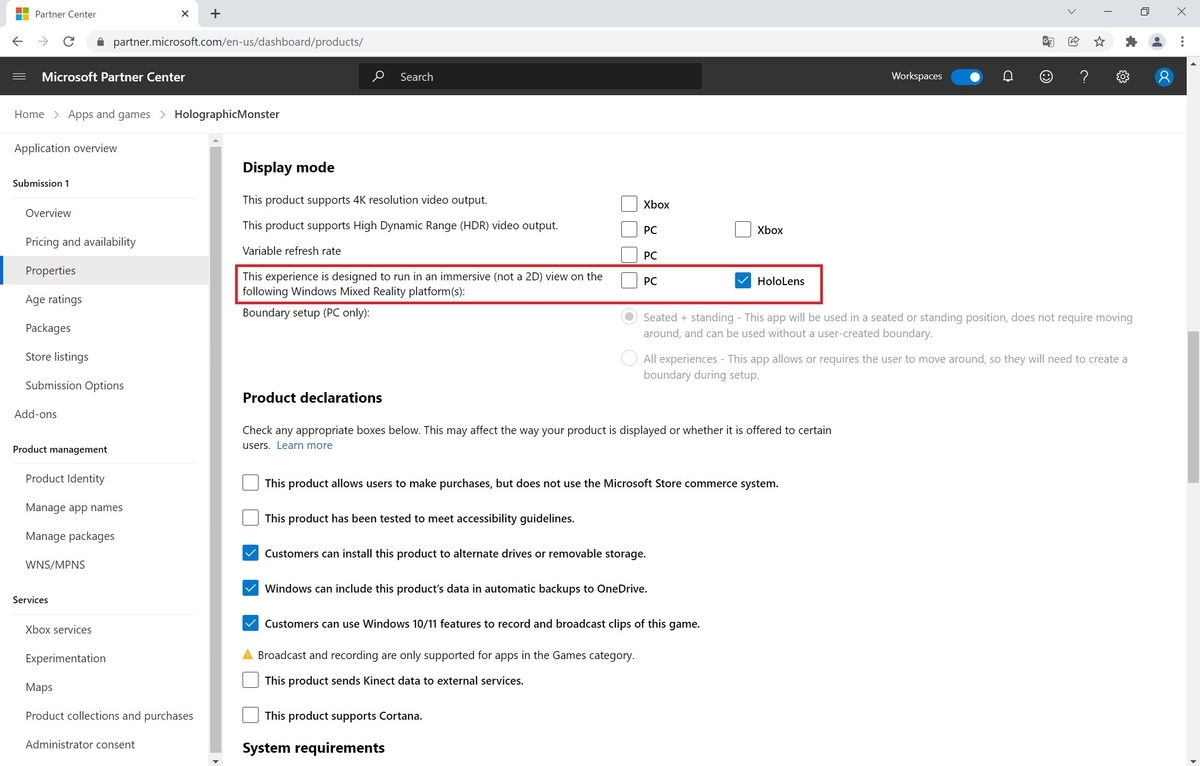Open Store listings page
This screenshot has height=766, width=1200.
tap(57, 357)
